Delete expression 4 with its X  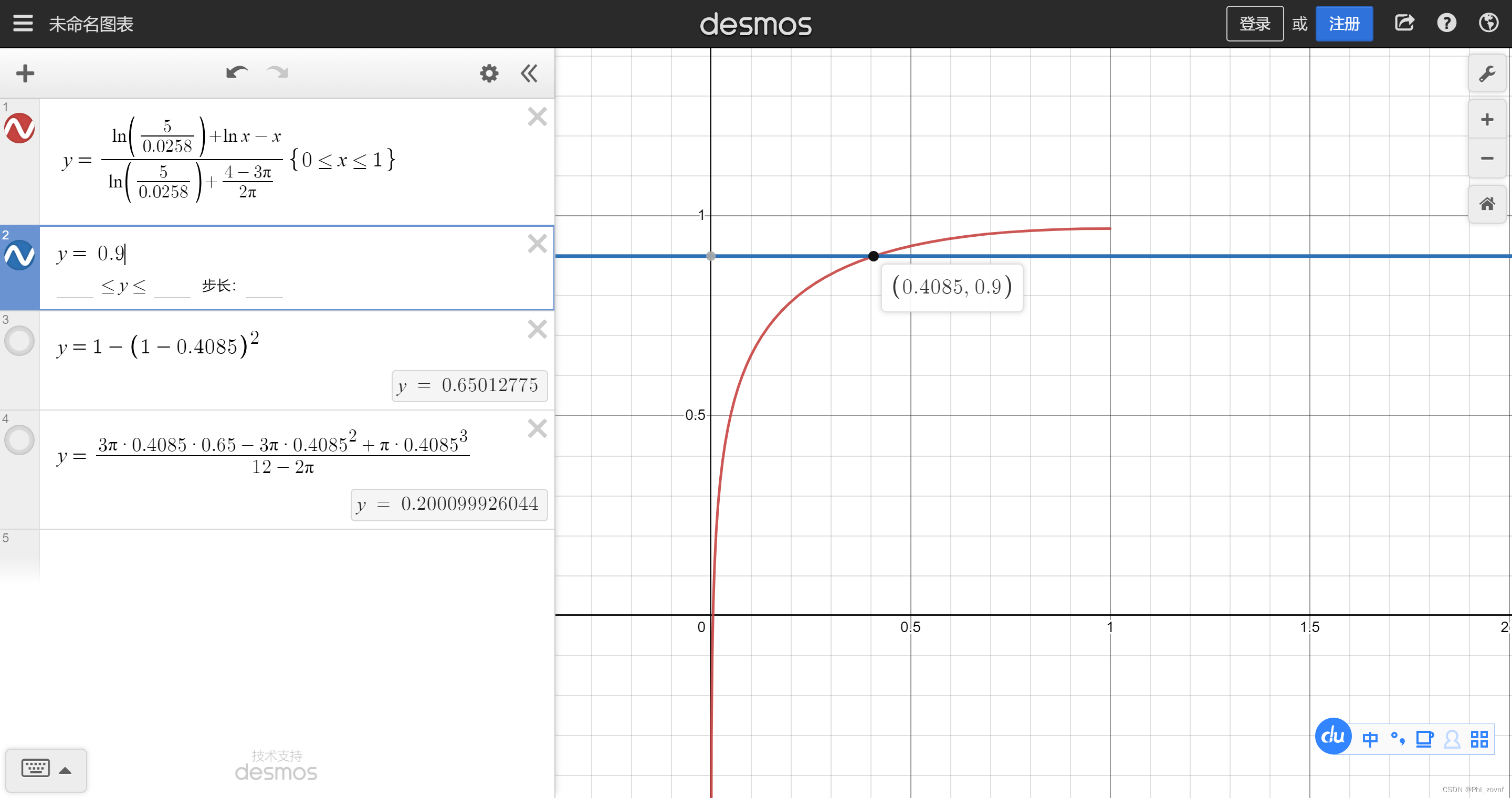(537, 428)
